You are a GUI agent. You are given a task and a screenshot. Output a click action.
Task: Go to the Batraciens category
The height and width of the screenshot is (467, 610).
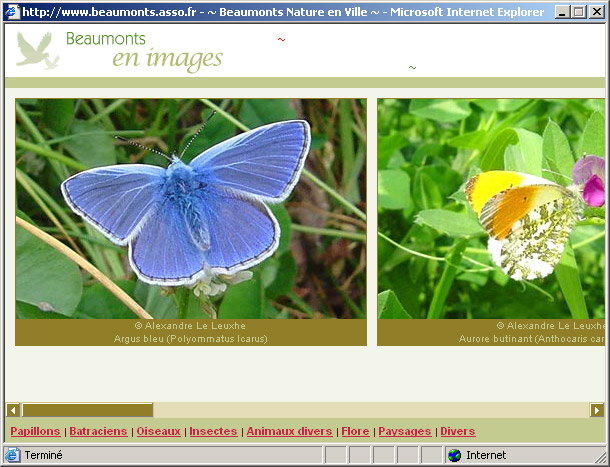pos(98,431)
